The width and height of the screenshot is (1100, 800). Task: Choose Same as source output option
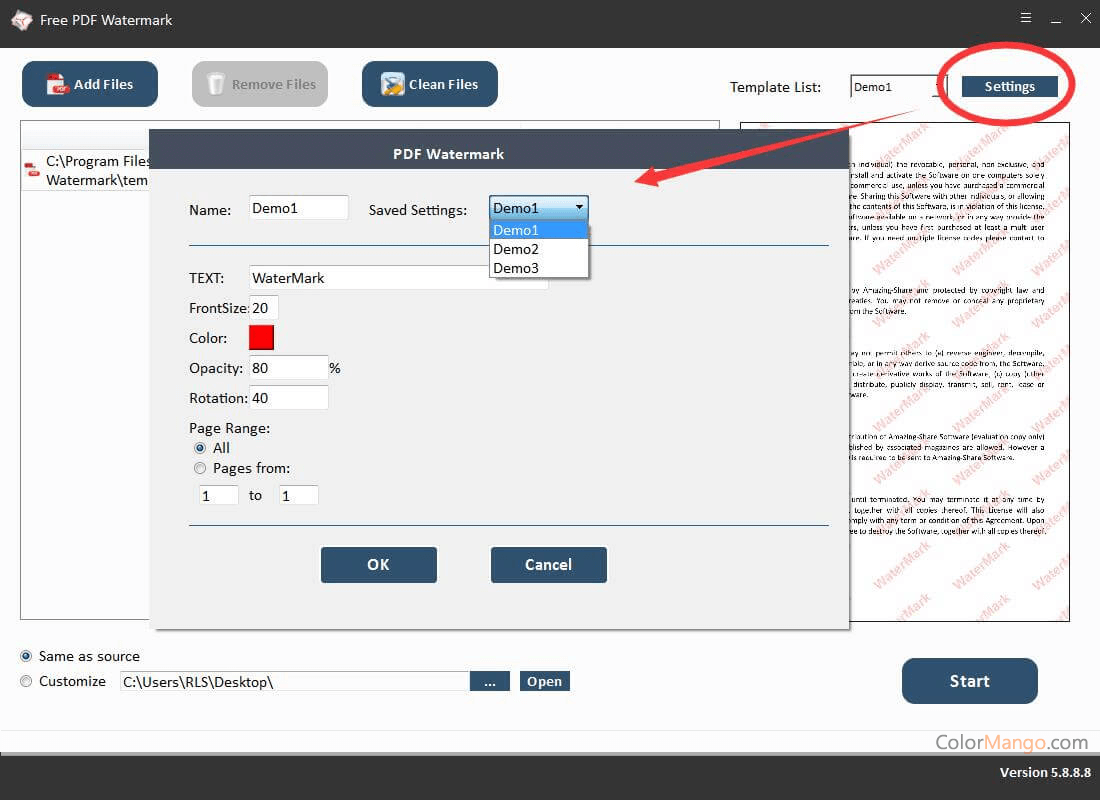[x=26, y=656]
